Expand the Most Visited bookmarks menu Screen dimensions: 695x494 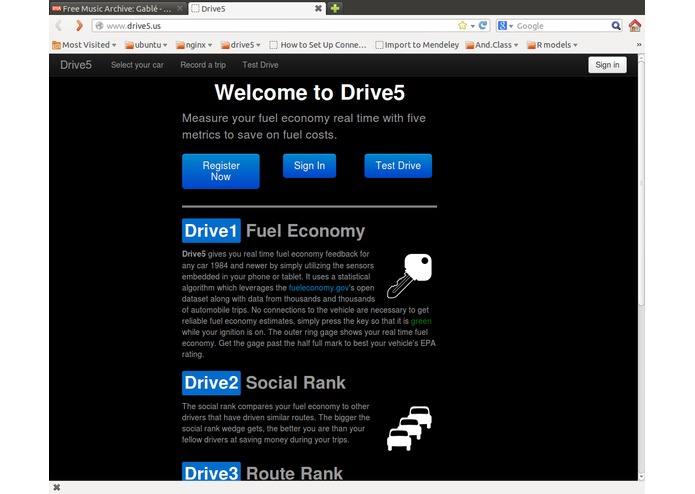pos(84,45)
